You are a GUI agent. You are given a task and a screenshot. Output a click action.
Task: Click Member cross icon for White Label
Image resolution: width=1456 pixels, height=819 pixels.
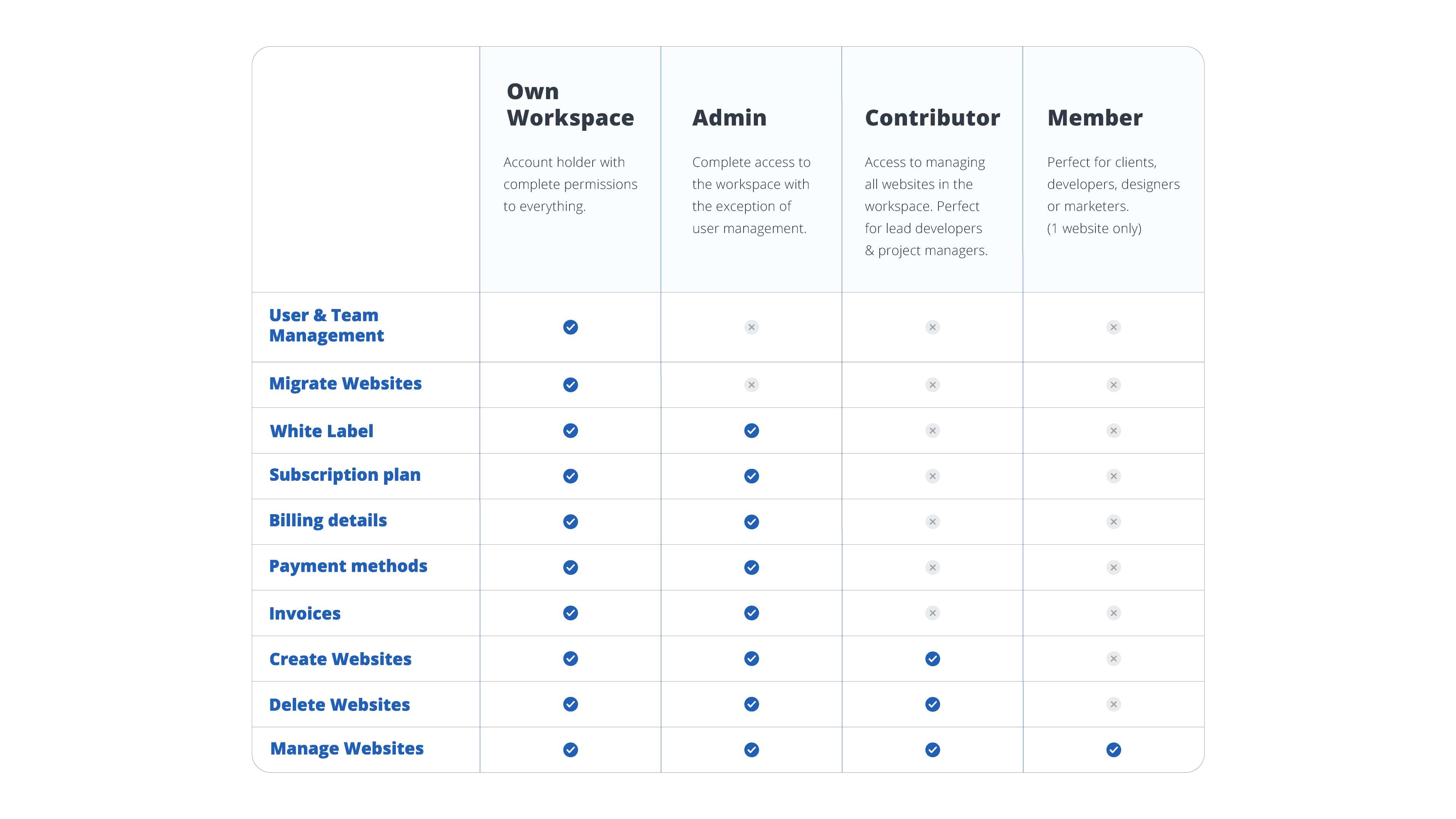[x=1114, y=431]
